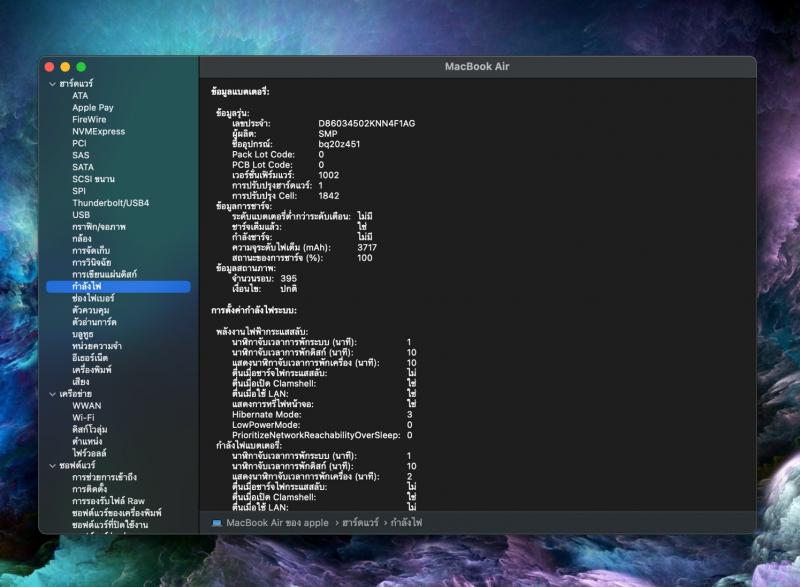The width and height of the screenshot is (800, 587).
Task: Click the LowPowerMode label
Action: coord(266,425)
